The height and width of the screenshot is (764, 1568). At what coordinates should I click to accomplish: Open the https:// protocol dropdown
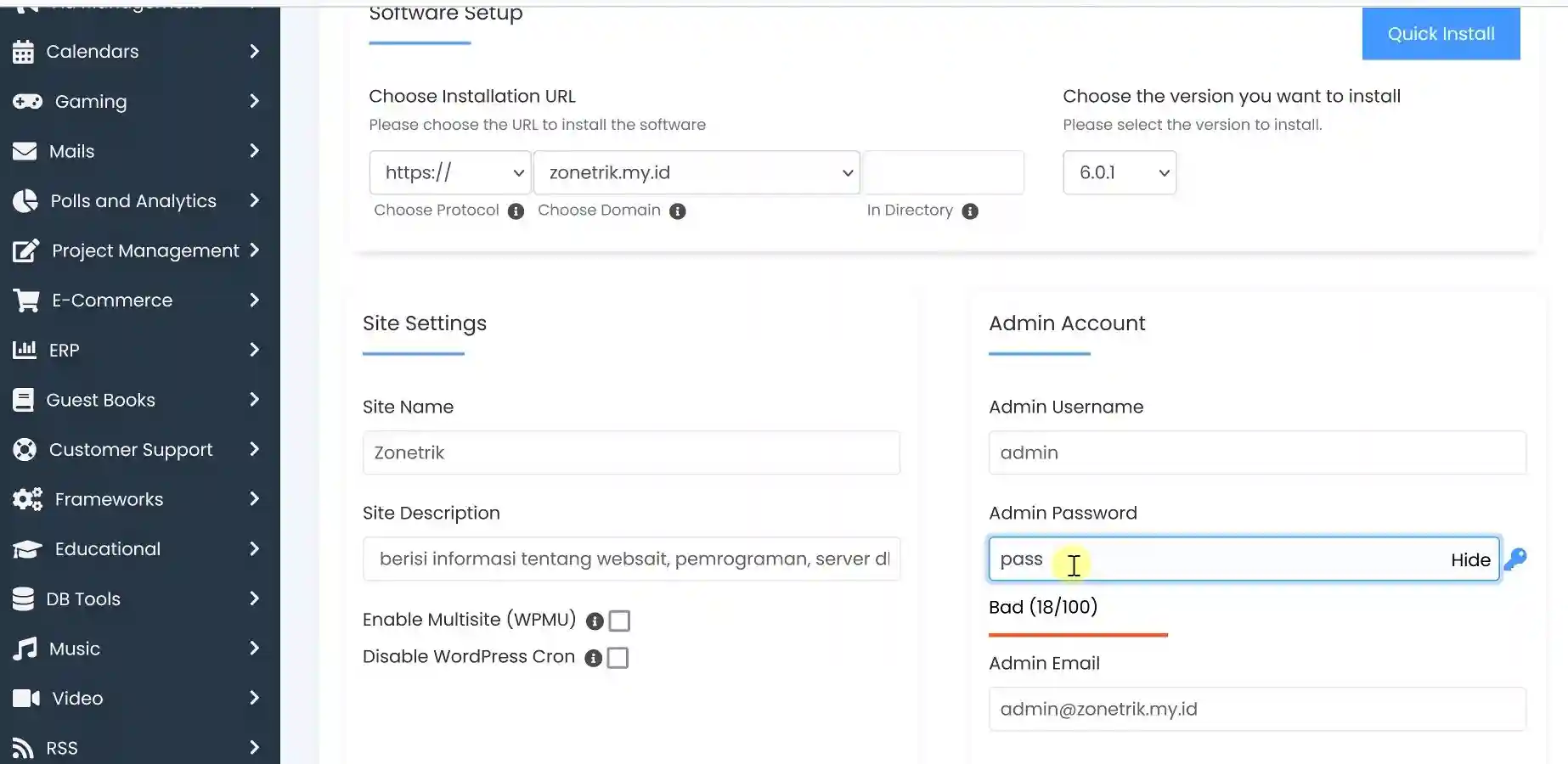coord(450,172)
